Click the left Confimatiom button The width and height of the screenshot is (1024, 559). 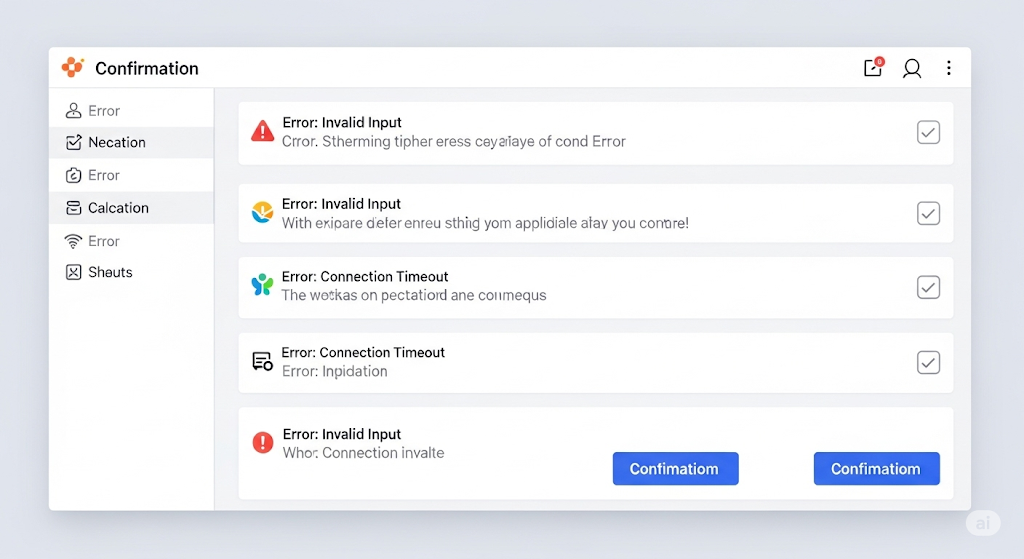[x=675, y=468]
